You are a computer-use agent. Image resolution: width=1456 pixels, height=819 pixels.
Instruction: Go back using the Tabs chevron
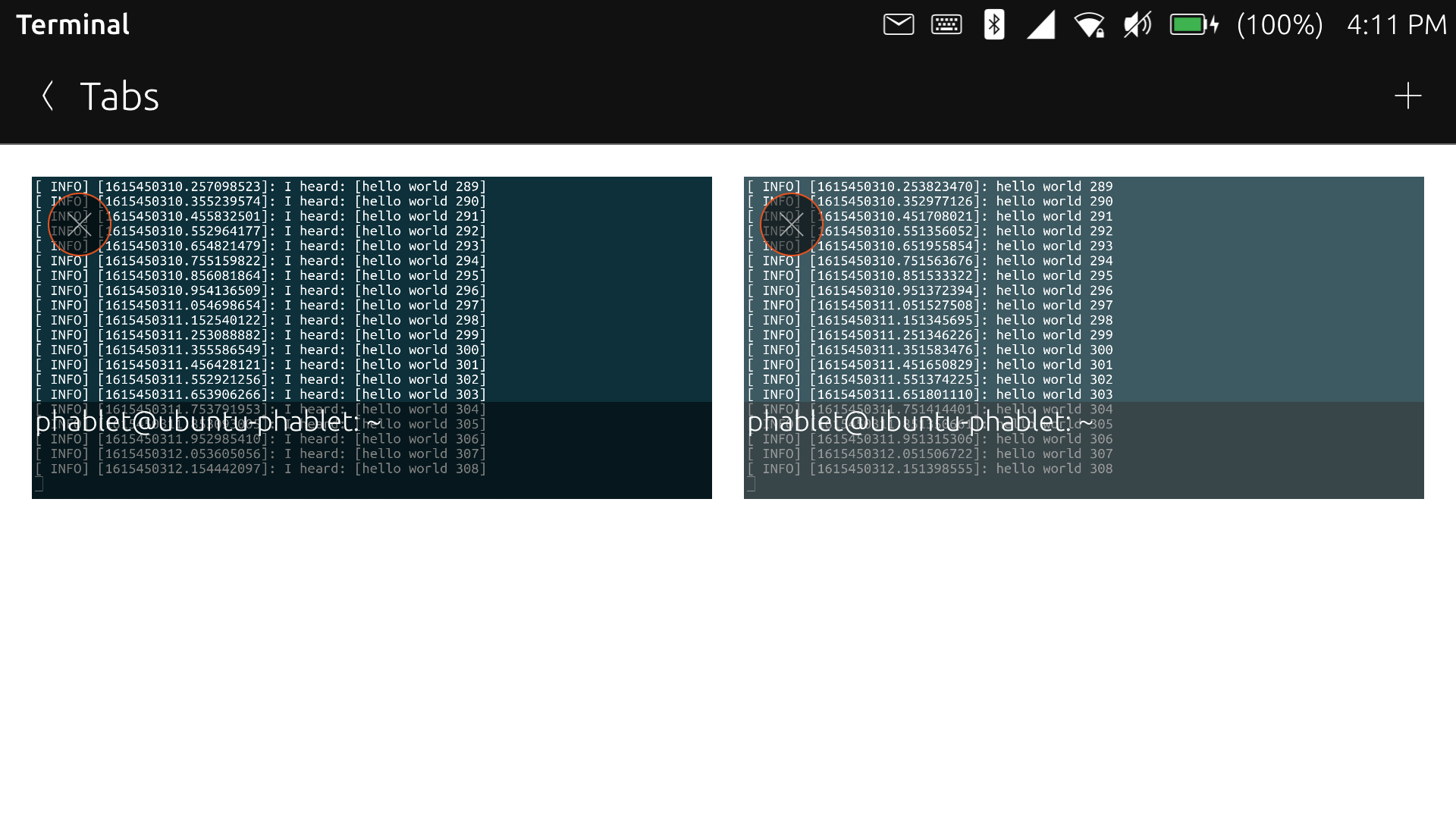[x=48, y=96]
